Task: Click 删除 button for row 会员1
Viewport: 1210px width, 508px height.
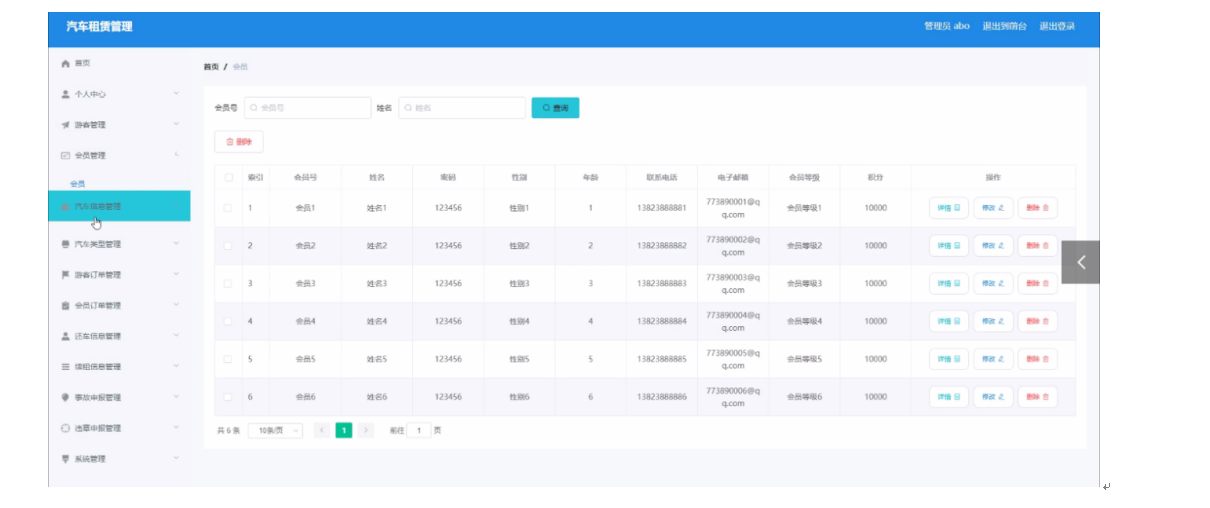Action: (x=1037, y=208)
